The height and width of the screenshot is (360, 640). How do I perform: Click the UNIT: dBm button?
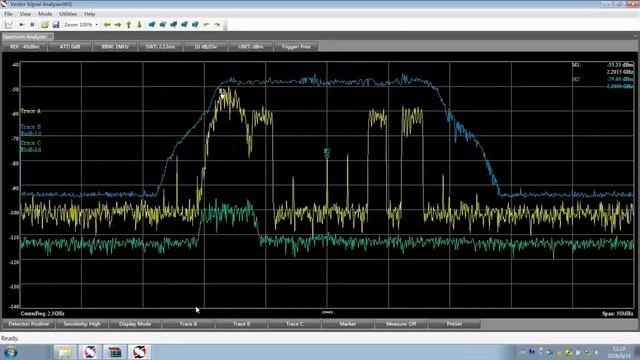tap(251, 47)
